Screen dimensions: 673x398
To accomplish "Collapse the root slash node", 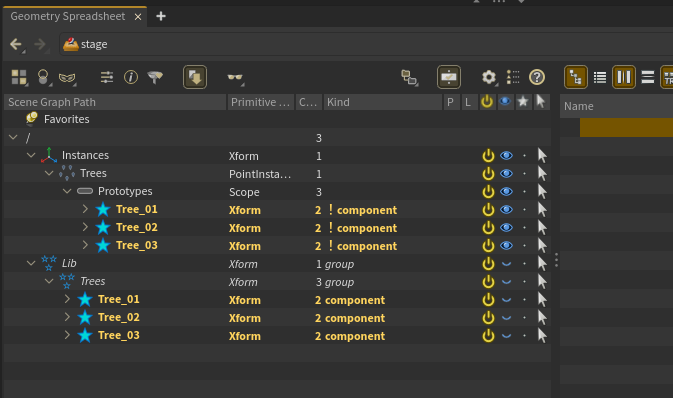I will coord(13,137).
